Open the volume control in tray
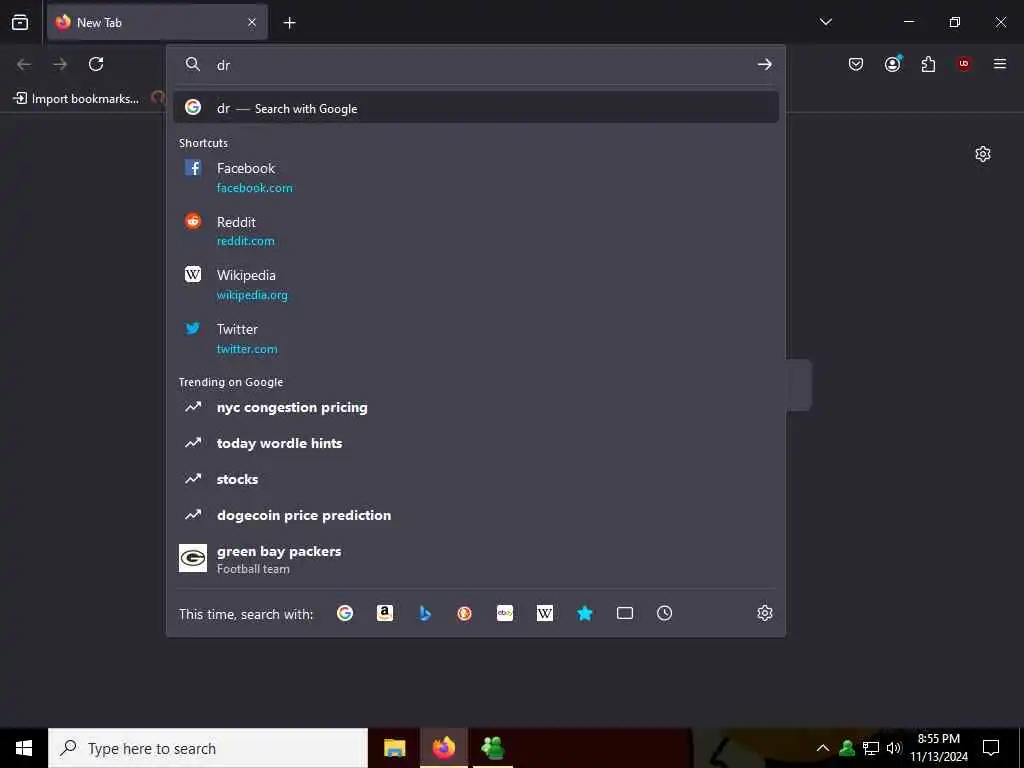The height and width of the screenshot is (768, 1024). click(x=894, y=748)
